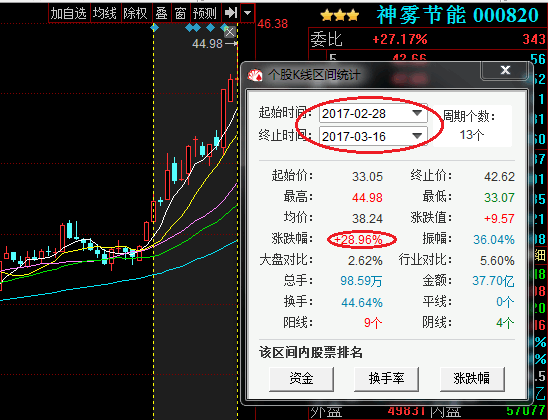Open the 起始时间 date dropdown
The width and height of the screenshot is (548, 420).
click(417, 113)
